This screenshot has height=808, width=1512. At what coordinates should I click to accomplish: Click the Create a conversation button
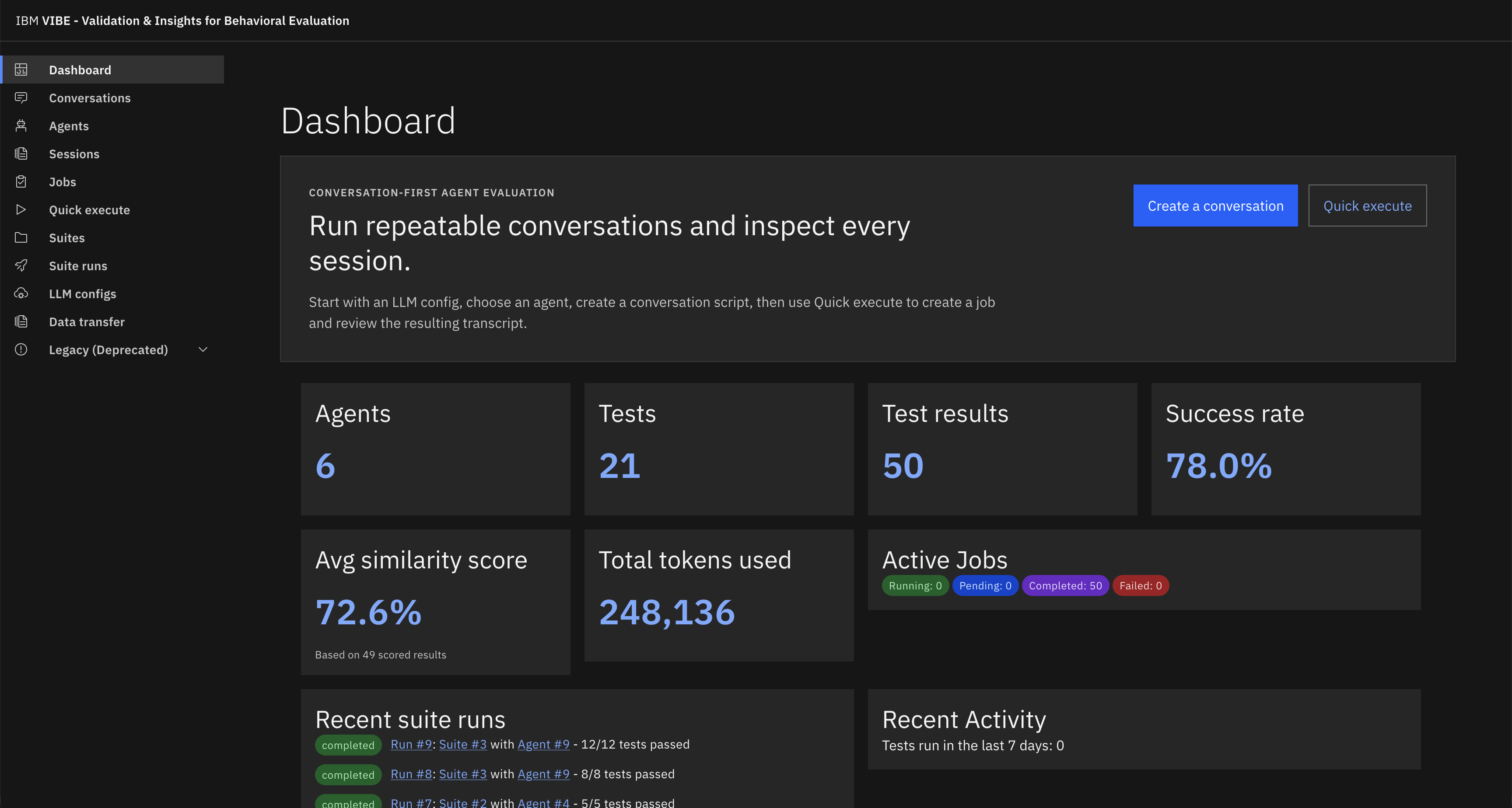[x=1215, y=205]
